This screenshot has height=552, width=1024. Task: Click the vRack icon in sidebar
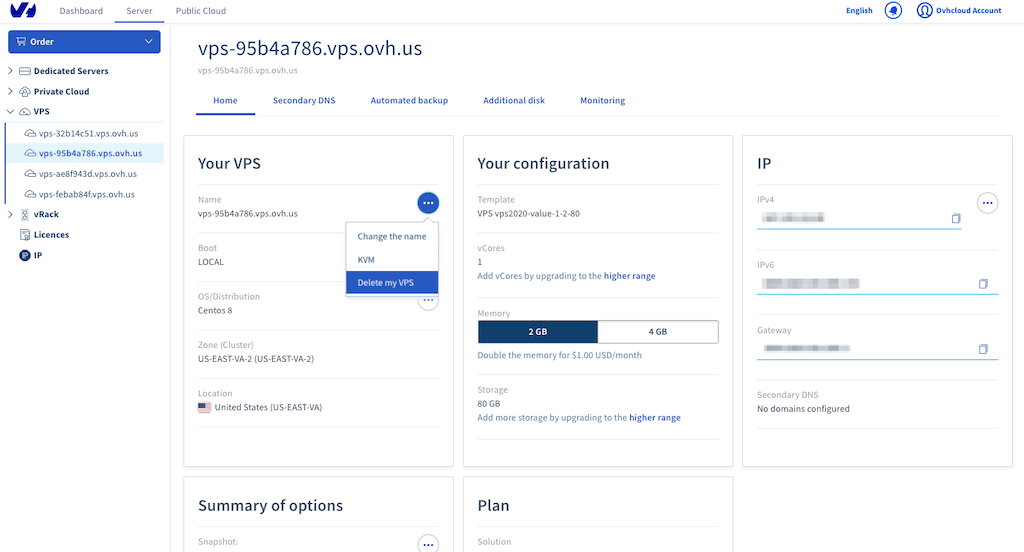[25, 214]
